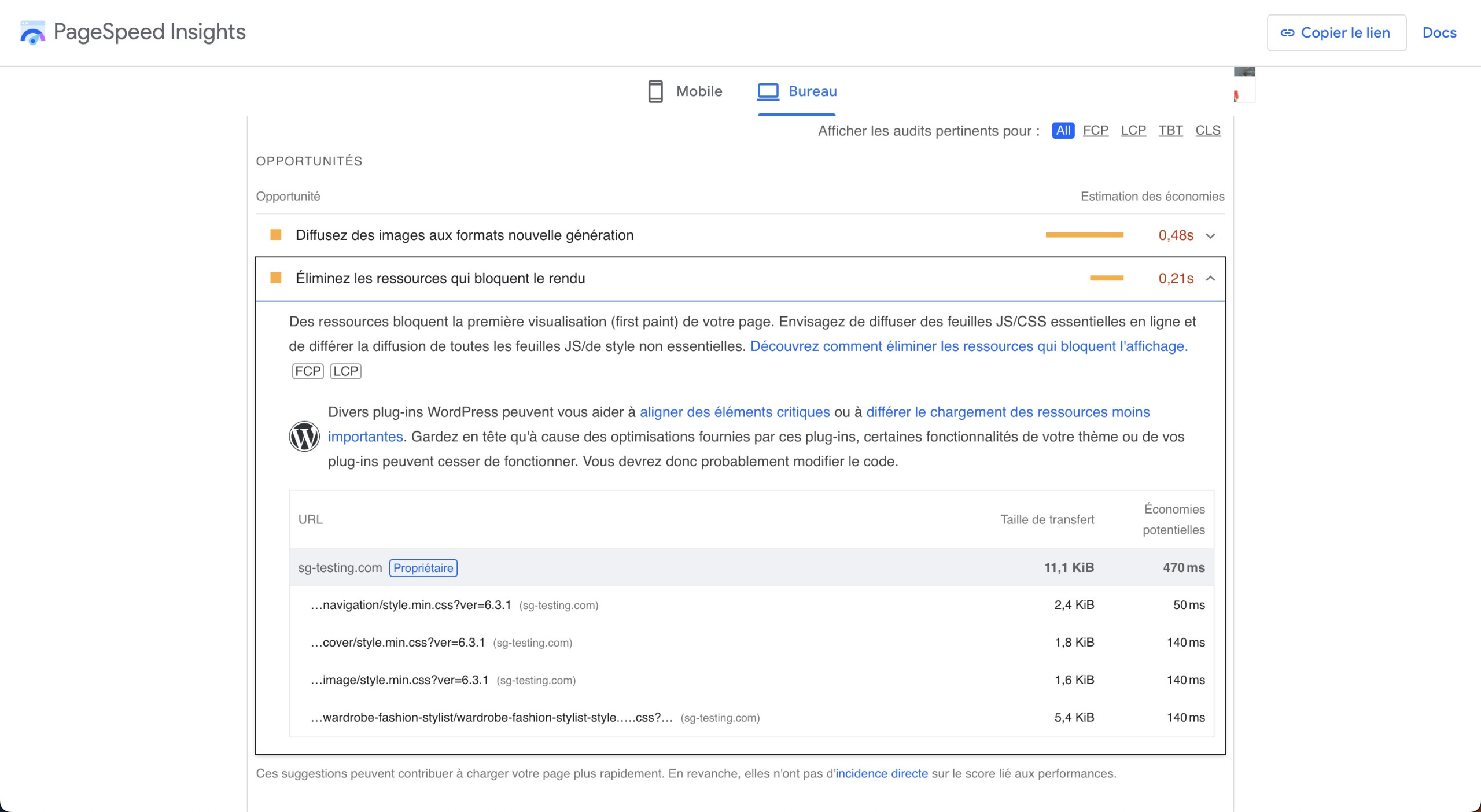Click the image/style.min.css URL row
The width and height of the screenshot is (1481, 812).
click(x=751, y=680)
